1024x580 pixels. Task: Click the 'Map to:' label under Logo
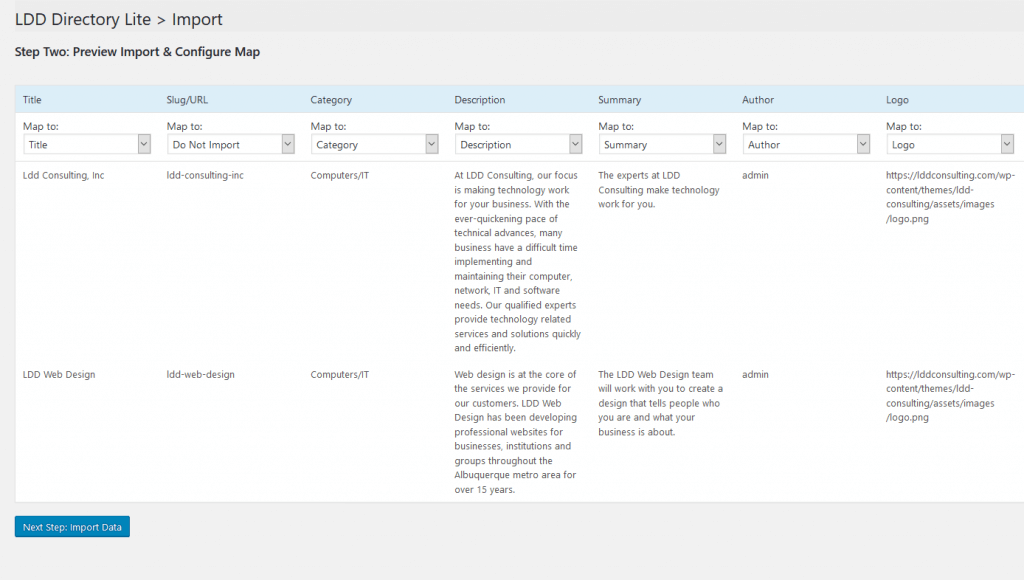(904, 126)
